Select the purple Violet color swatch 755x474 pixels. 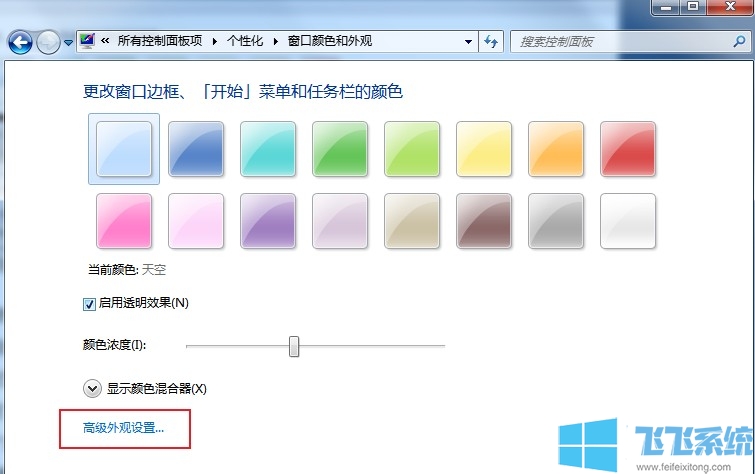click(268, 221)
